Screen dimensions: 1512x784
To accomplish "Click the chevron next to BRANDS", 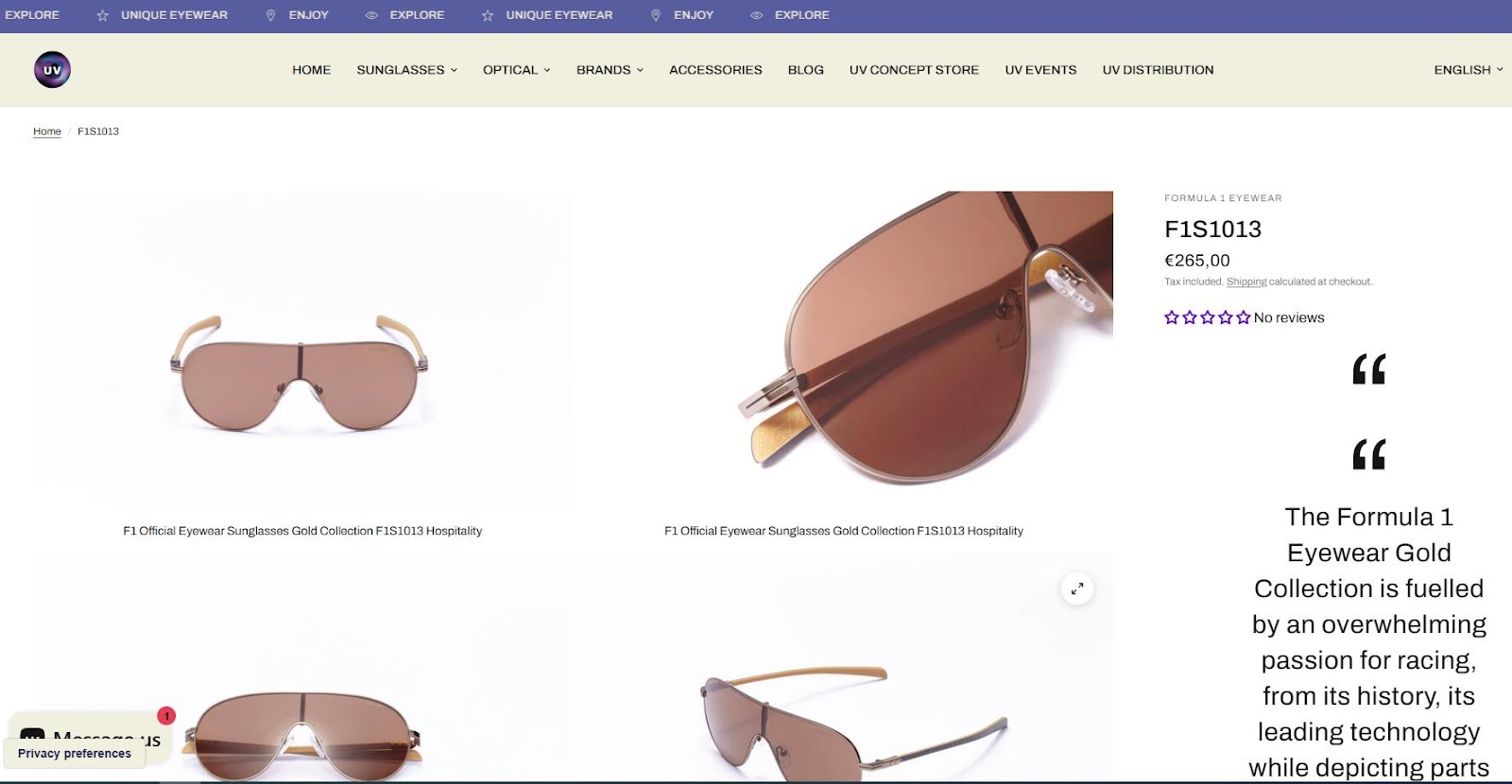I will (640, 70).
